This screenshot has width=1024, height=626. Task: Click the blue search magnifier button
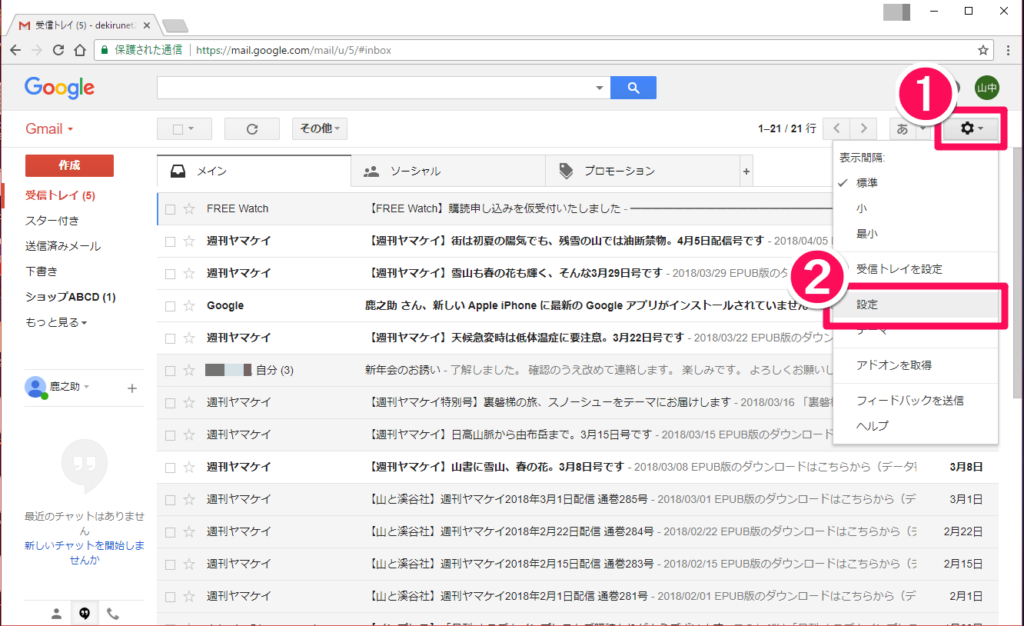pos(633,87)
